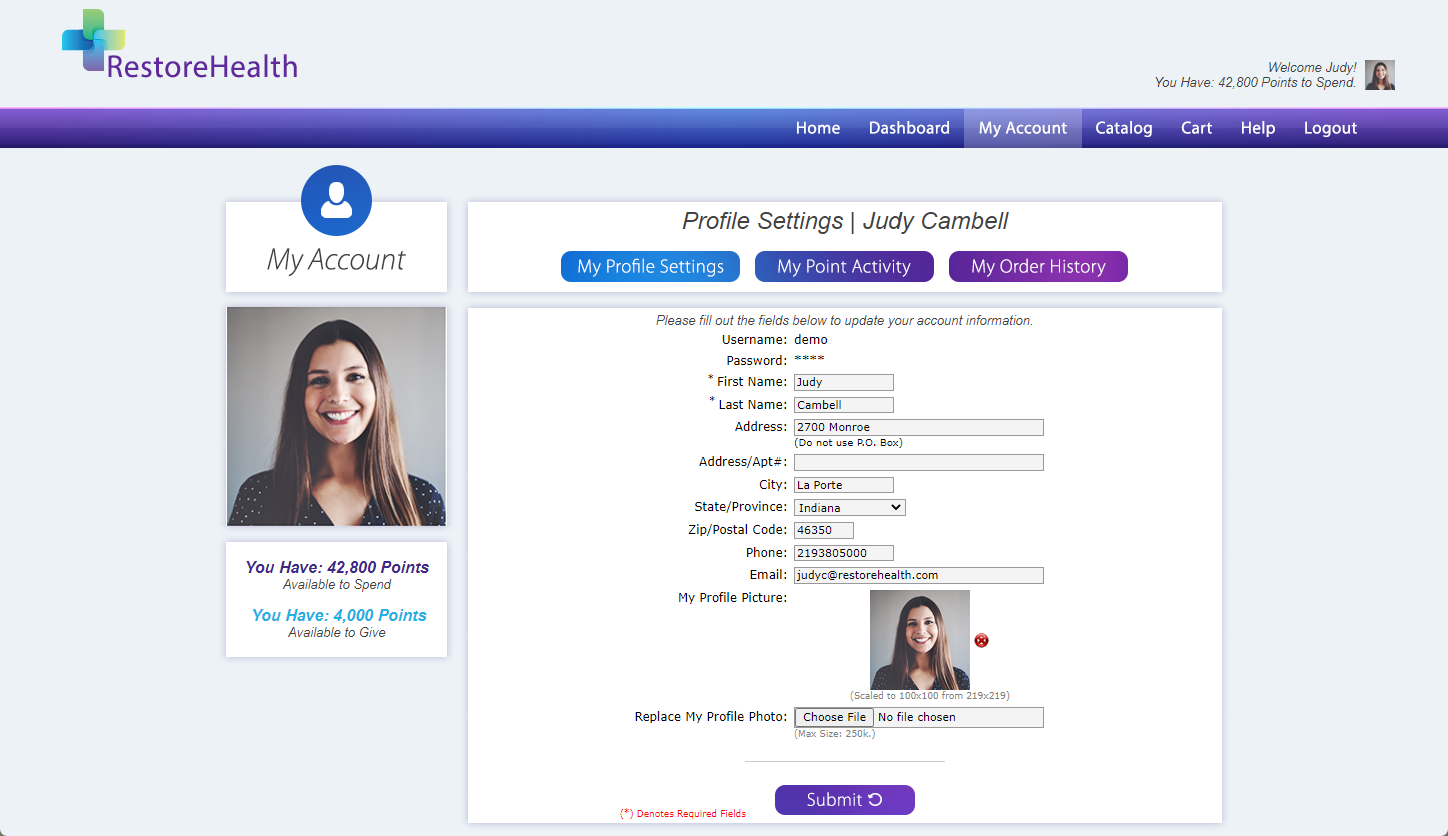The height and width of the screenshot is (836, 1448).
Task: Click the "(Do not use P.O. Box)" note
Action: point(849,443)
